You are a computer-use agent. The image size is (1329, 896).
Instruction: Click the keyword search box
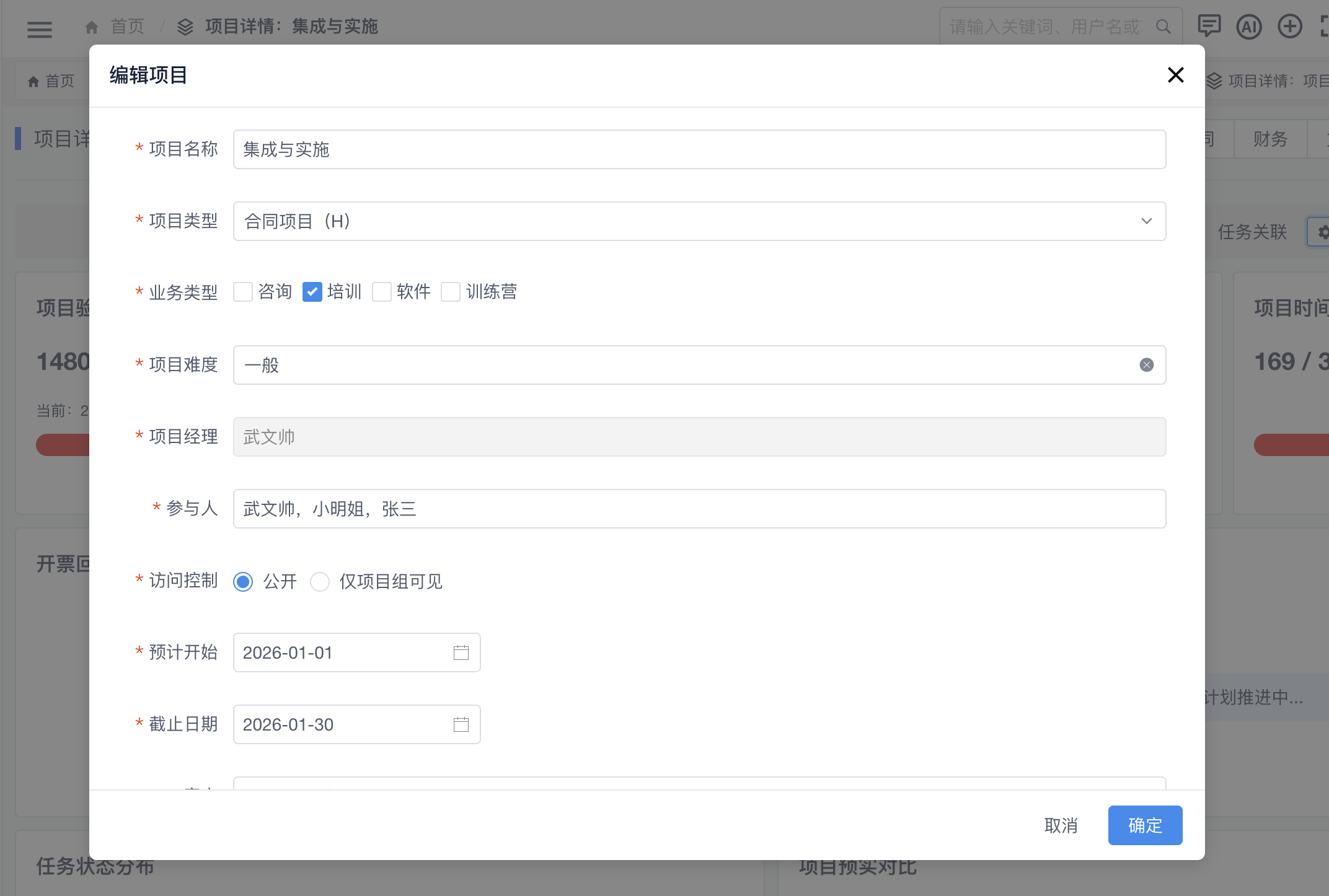pos(1061,27)
